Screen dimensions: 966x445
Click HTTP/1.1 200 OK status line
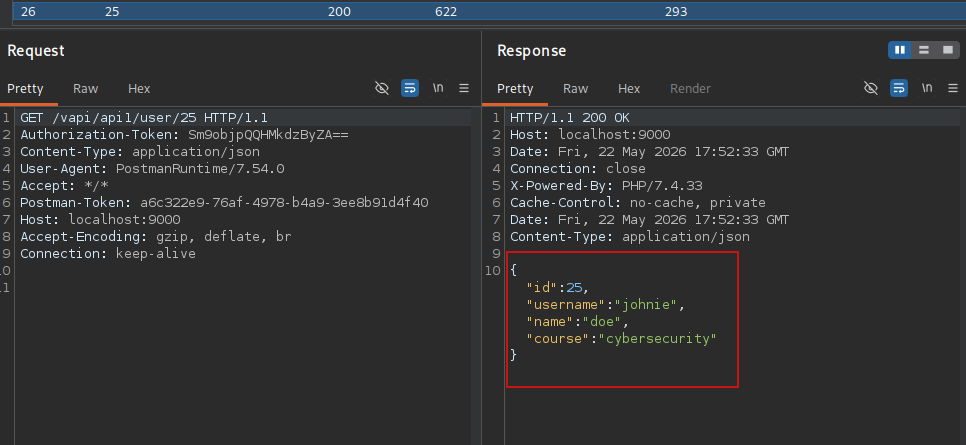click(x=570, y=118)
